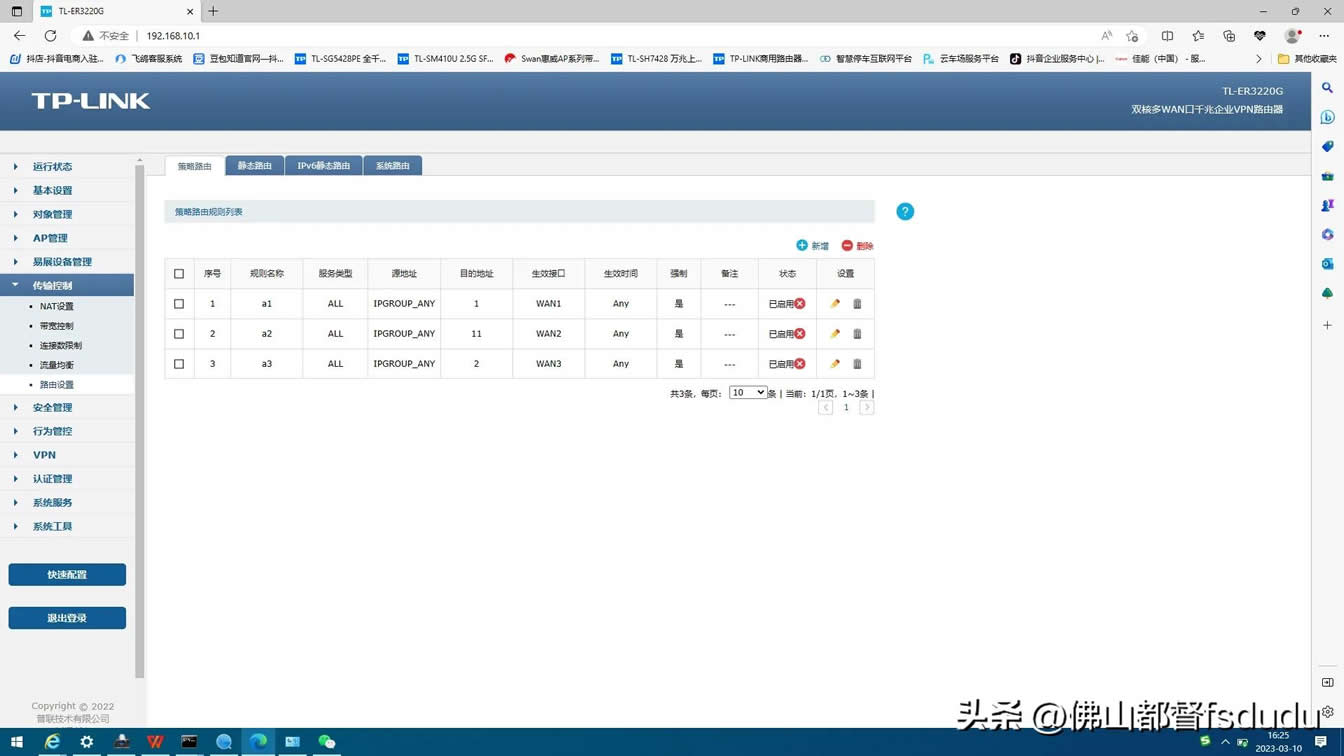Click the blue help question mark icon
Viewport: 1344px width, 756px height.
pyautogui.click(x=905, y=212)
